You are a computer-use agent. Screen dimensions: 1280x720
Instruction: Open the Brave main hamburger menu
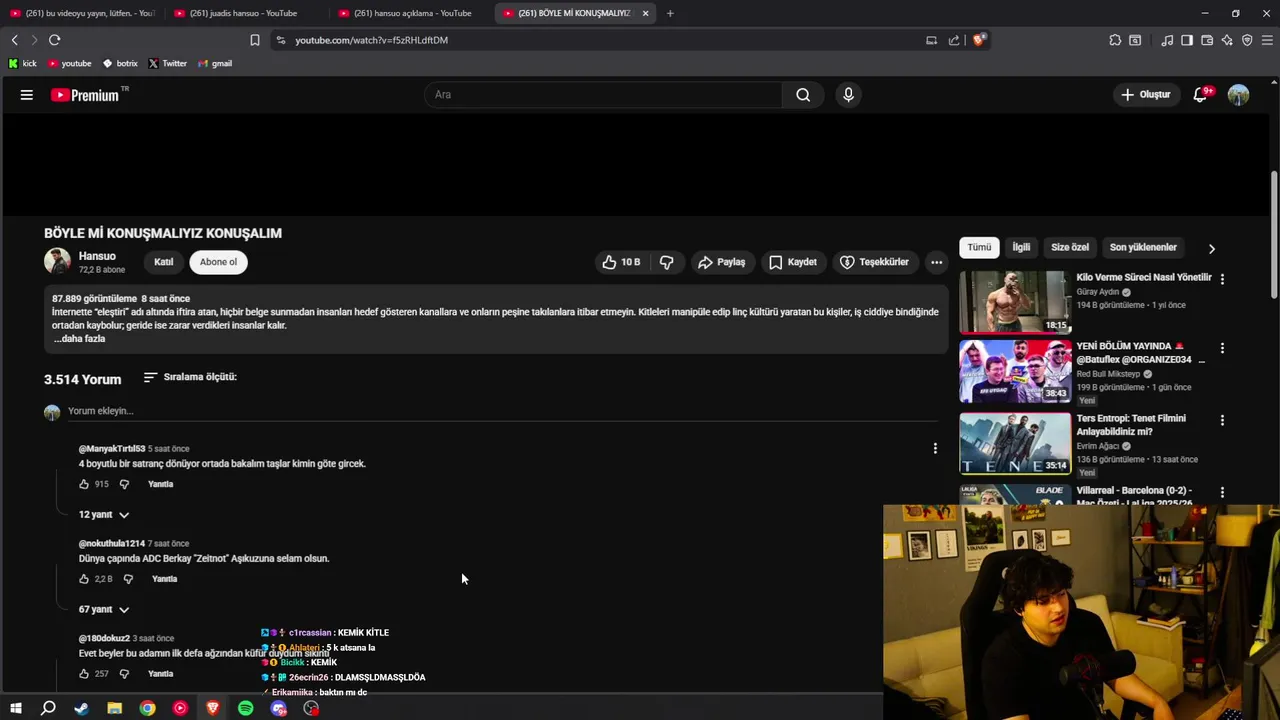(1267, 40)
